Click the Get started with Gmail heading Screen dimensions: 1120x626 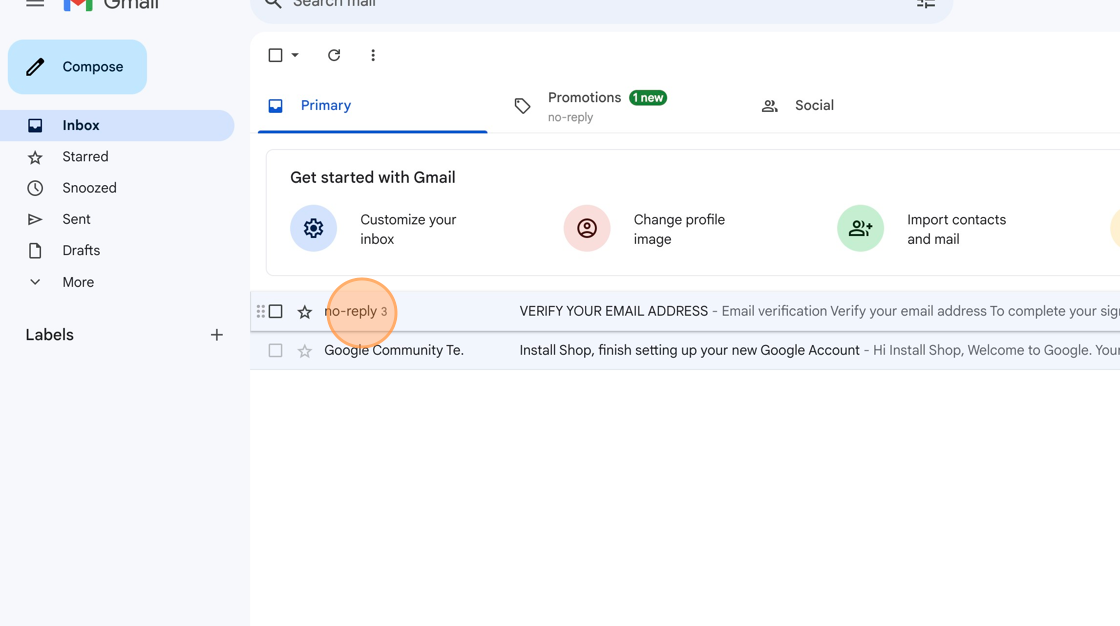point(373,177)
